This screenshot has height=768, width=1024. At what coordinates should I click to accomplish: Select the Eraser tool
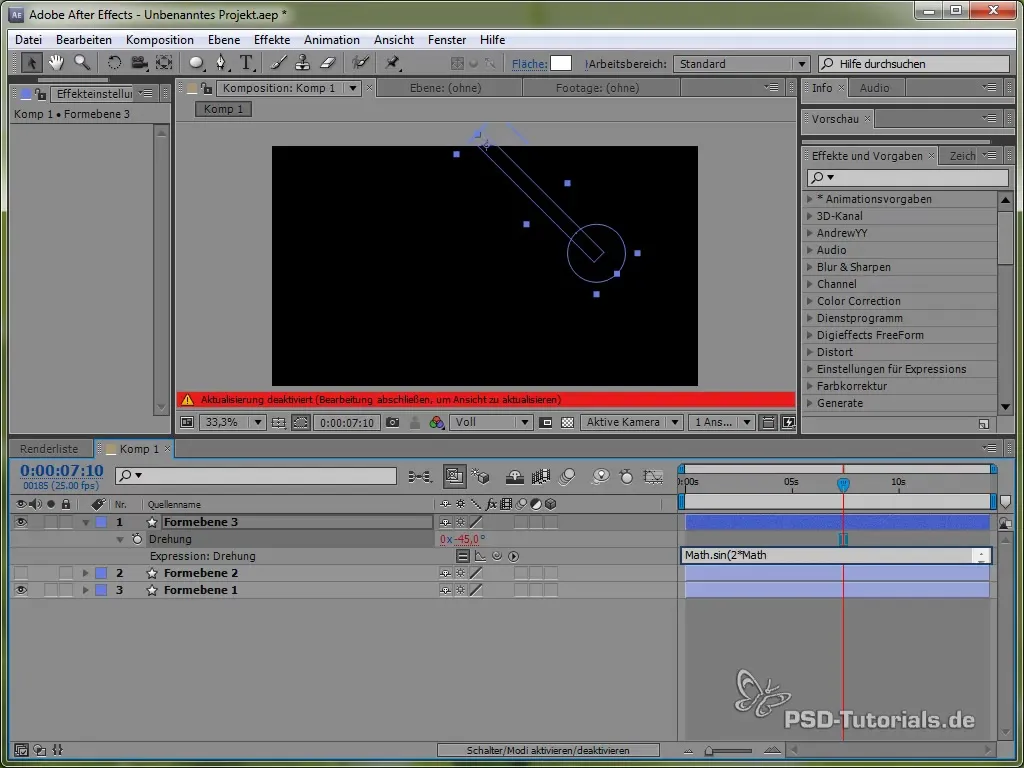[328, 63]
